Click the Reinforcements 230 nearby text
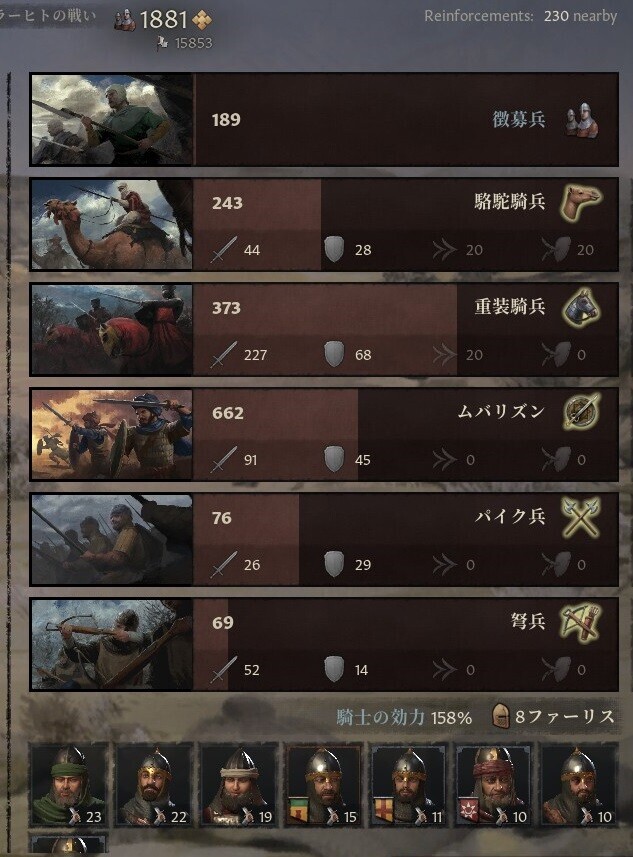633x857 pixels. 520,16
